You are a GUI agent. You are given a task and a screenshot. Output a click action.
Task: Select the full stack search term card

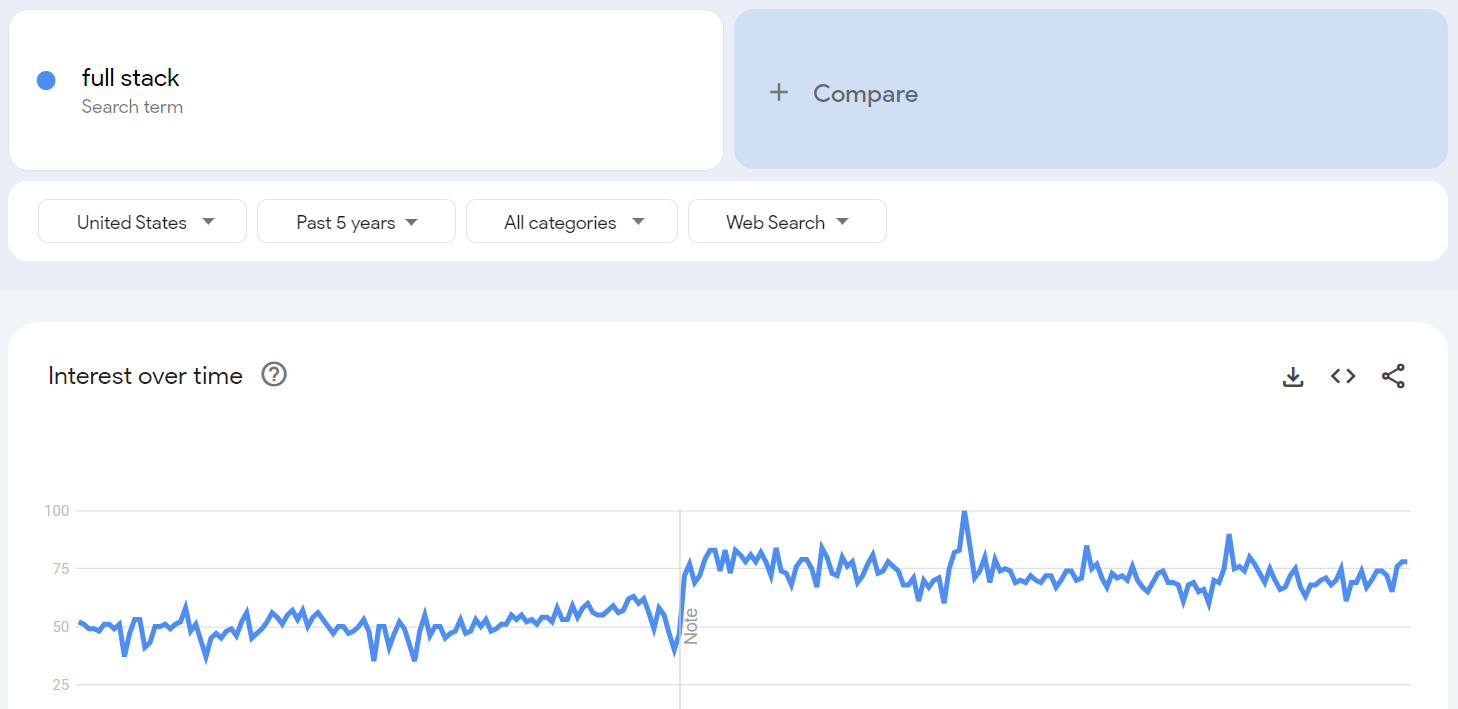coord(365,89)
